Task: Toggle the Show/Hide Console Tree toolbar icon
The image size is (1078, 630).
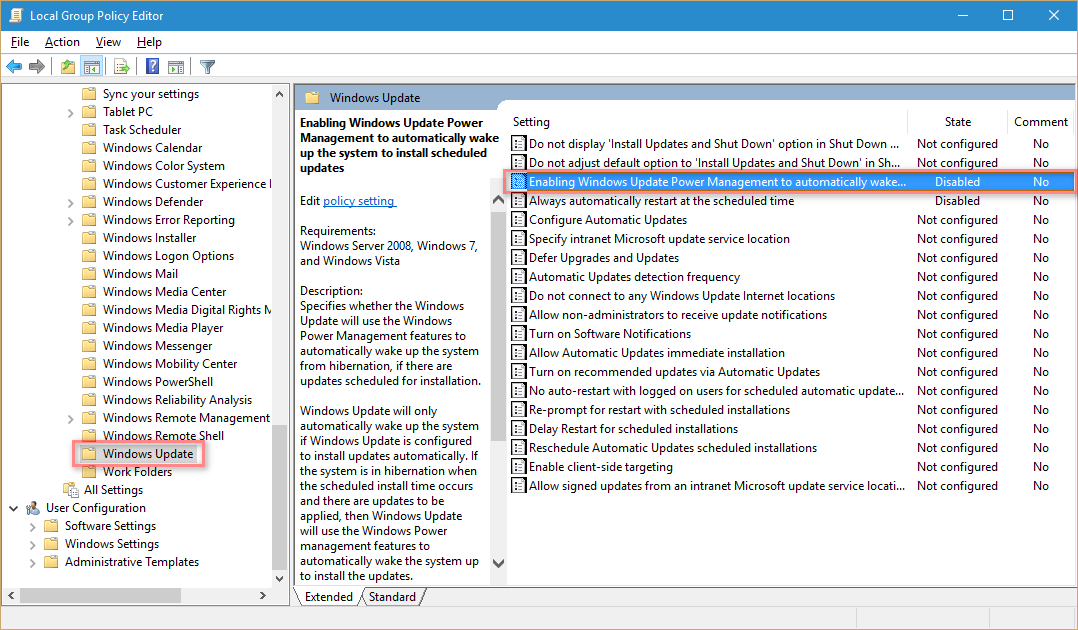Action: [x=91, y=67]
